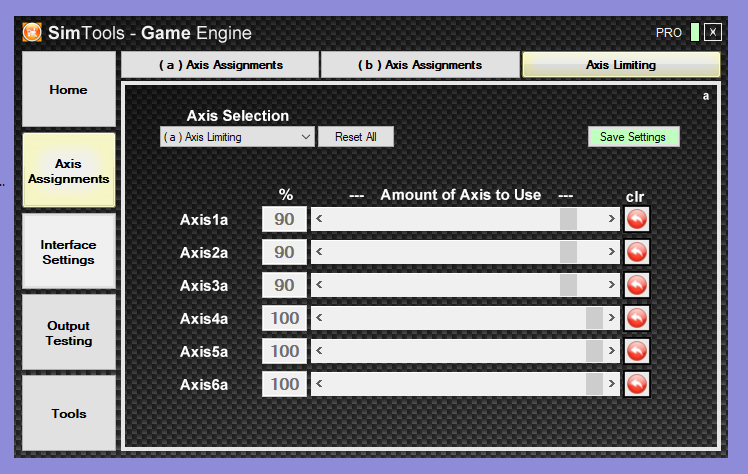
Task: Switch to the (b) Axis Assignments tab
Action: click(x=420, y=65)
